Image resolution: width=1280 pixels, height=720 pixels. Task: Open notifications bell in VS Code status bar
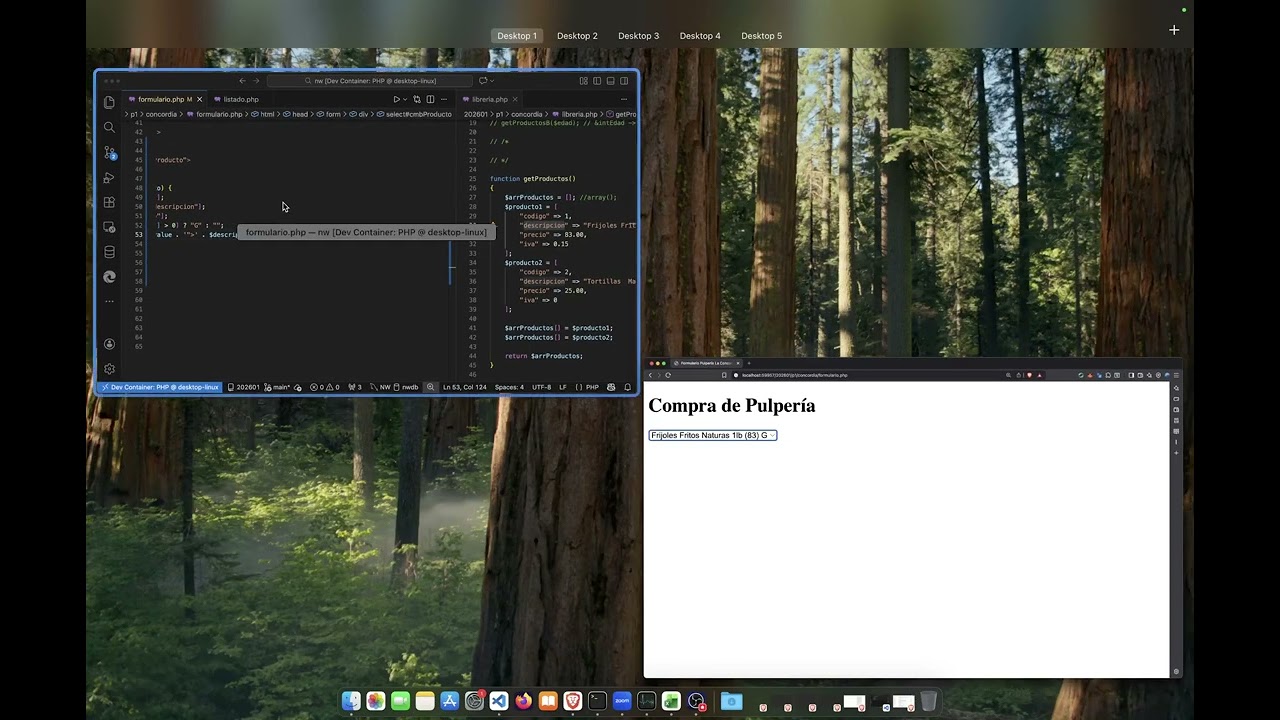[628, 387]
